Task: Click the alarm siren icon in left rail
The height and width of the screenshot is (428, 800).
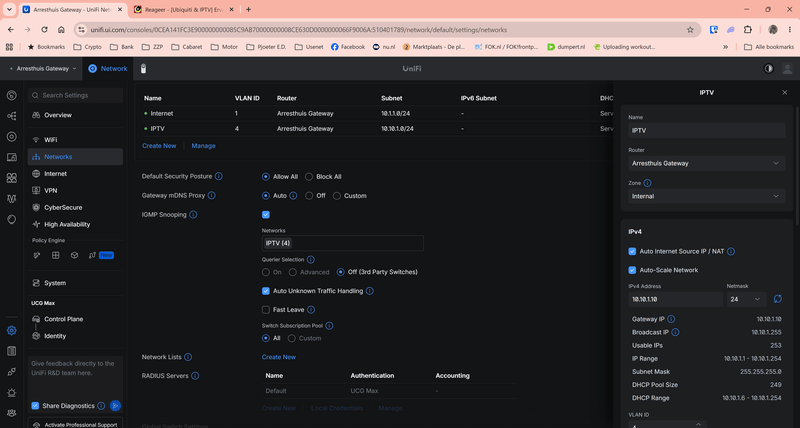Action: (x=11, y=392)
